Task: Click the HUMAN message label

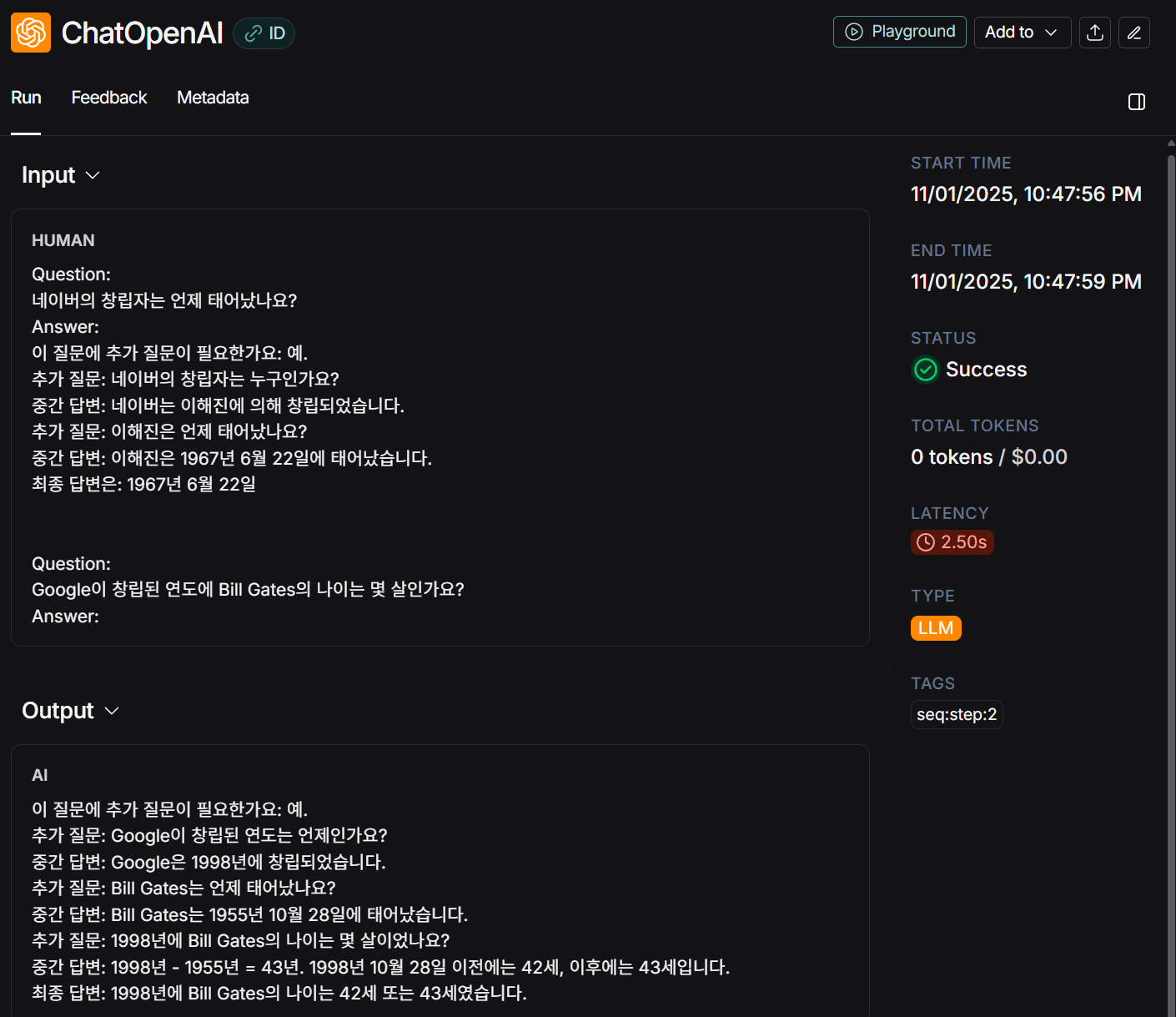Action: (63, 240)
